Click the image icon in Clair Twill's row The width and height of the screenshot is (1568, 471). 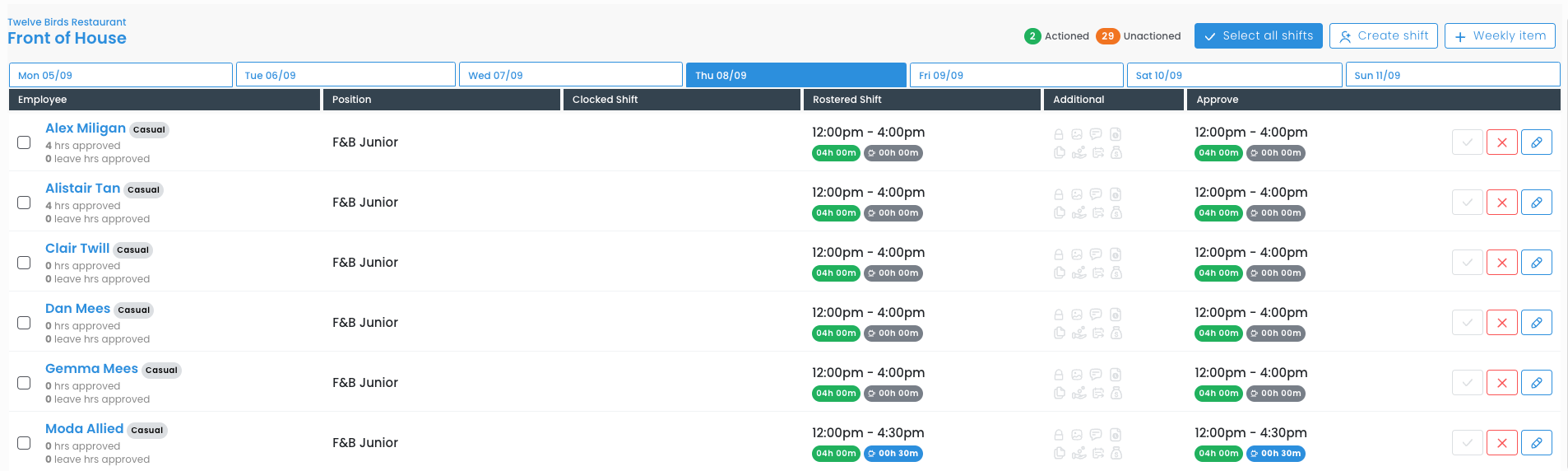coord(1077,254)
